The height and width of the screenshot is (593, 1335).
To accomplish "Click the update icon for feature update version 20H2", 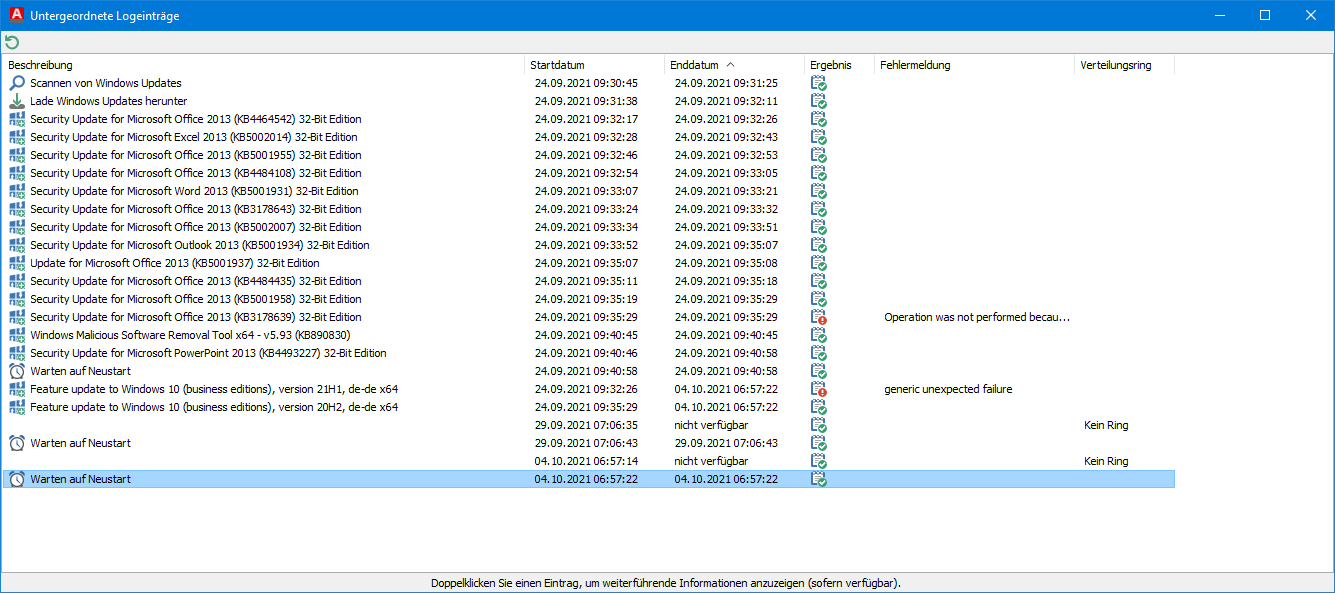I will click(x=17, y=407).
